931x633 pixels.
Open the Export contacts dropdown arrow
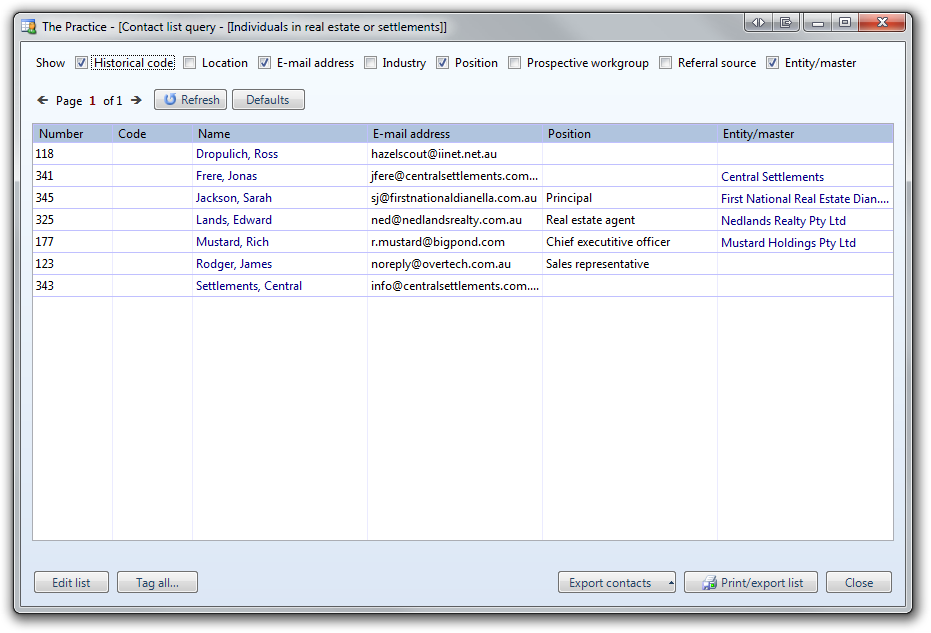pyautogui.click(x=671, y=583)
